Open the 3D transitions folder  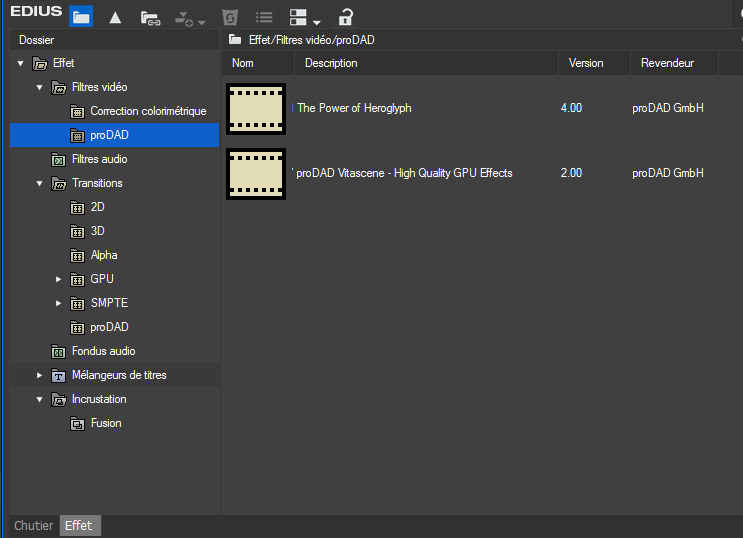[97, 231]
